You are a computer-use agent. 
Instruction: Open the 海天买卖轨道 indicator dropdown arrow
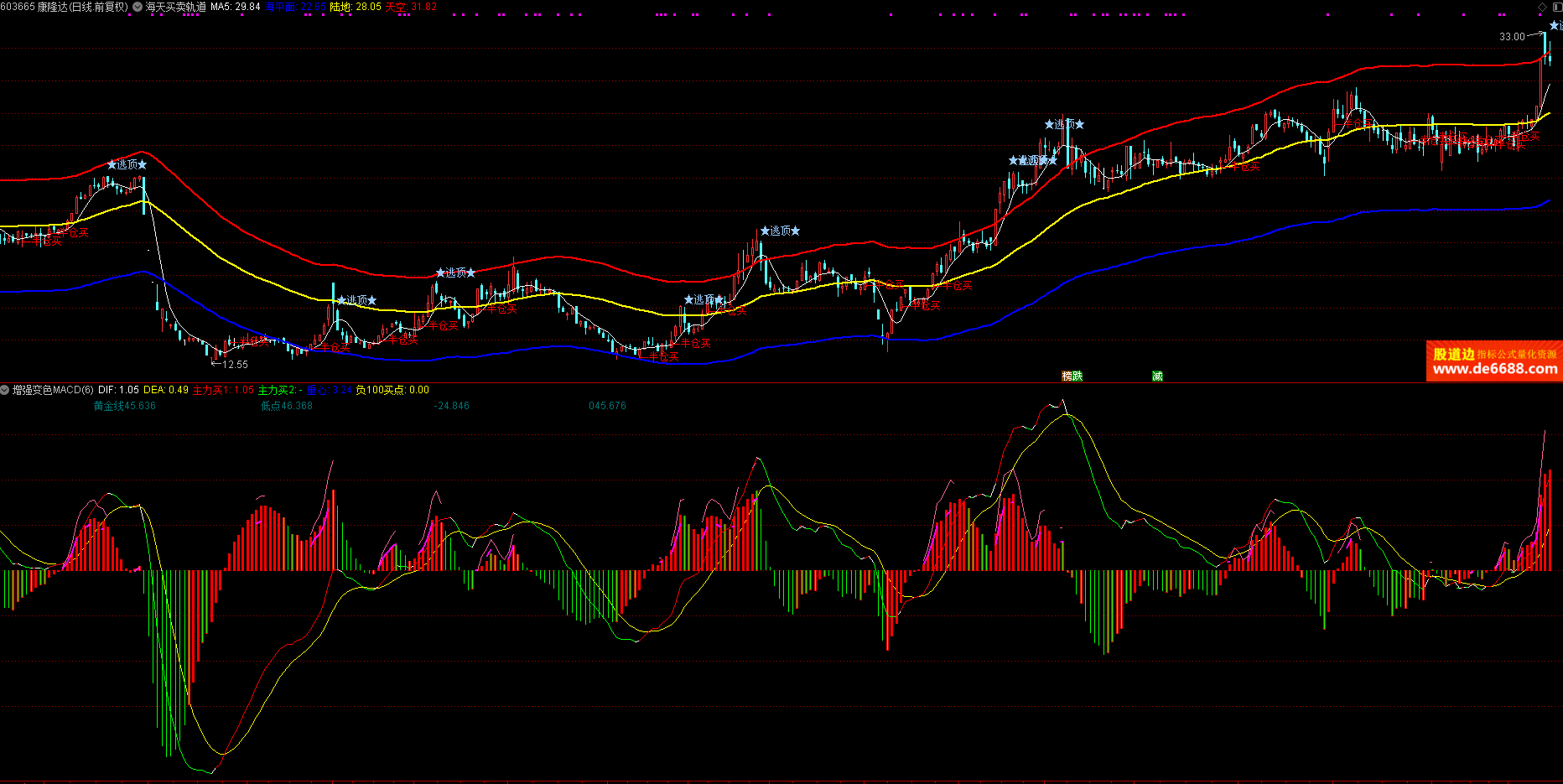tap(138, 7)
